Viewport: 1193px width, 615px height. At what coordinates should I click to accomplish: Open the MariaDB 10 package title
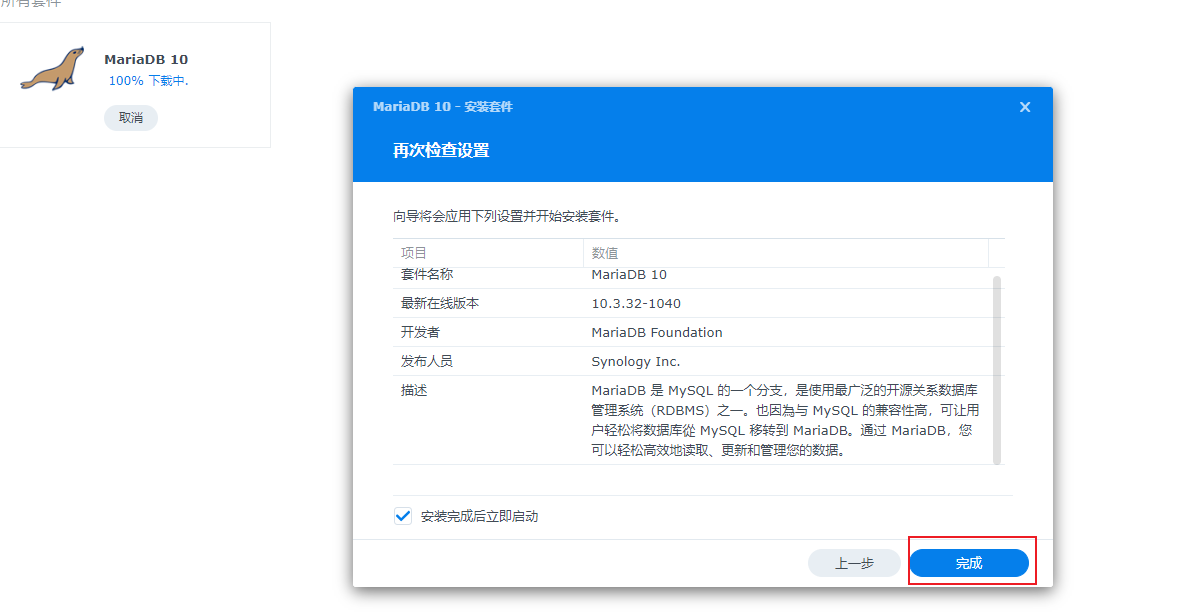[x=146, y=59]
